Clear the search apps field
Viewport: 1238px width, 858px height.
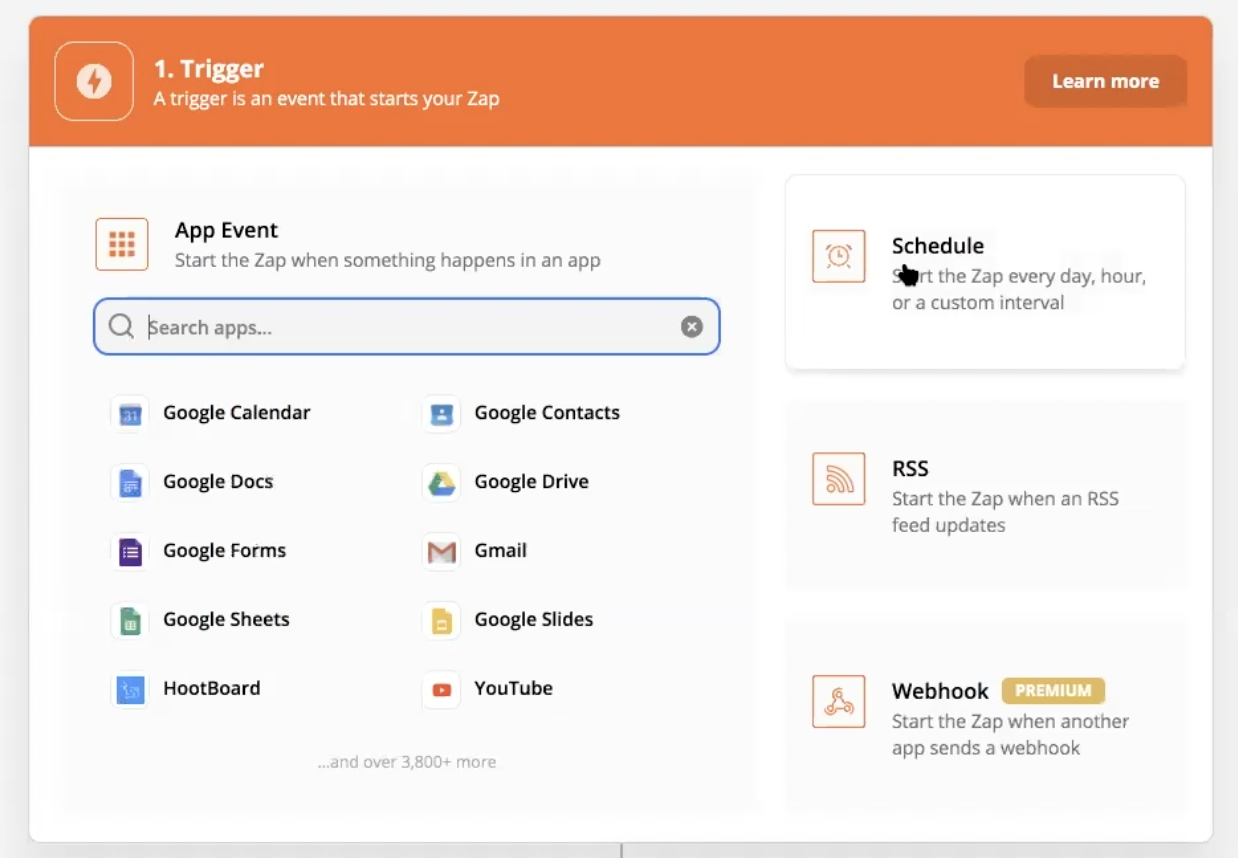(x=692, y=327)
